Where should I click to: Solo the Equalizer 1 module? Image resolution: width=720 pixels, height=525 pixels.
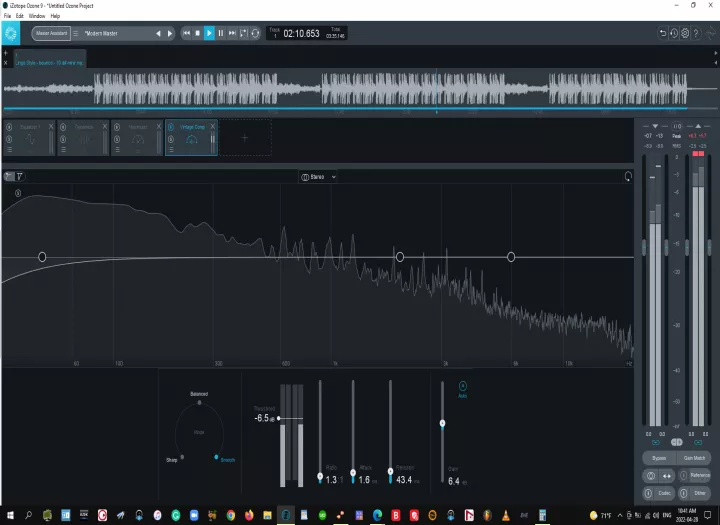pos(9,139)
